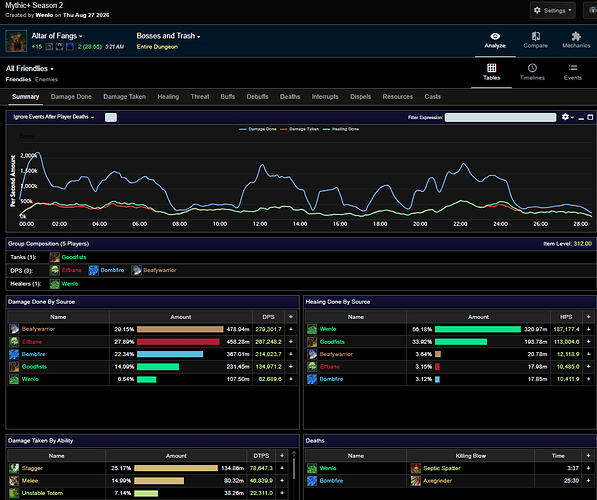Open the Settings dropdown
597x500 pixels.
tap(552, 10)
